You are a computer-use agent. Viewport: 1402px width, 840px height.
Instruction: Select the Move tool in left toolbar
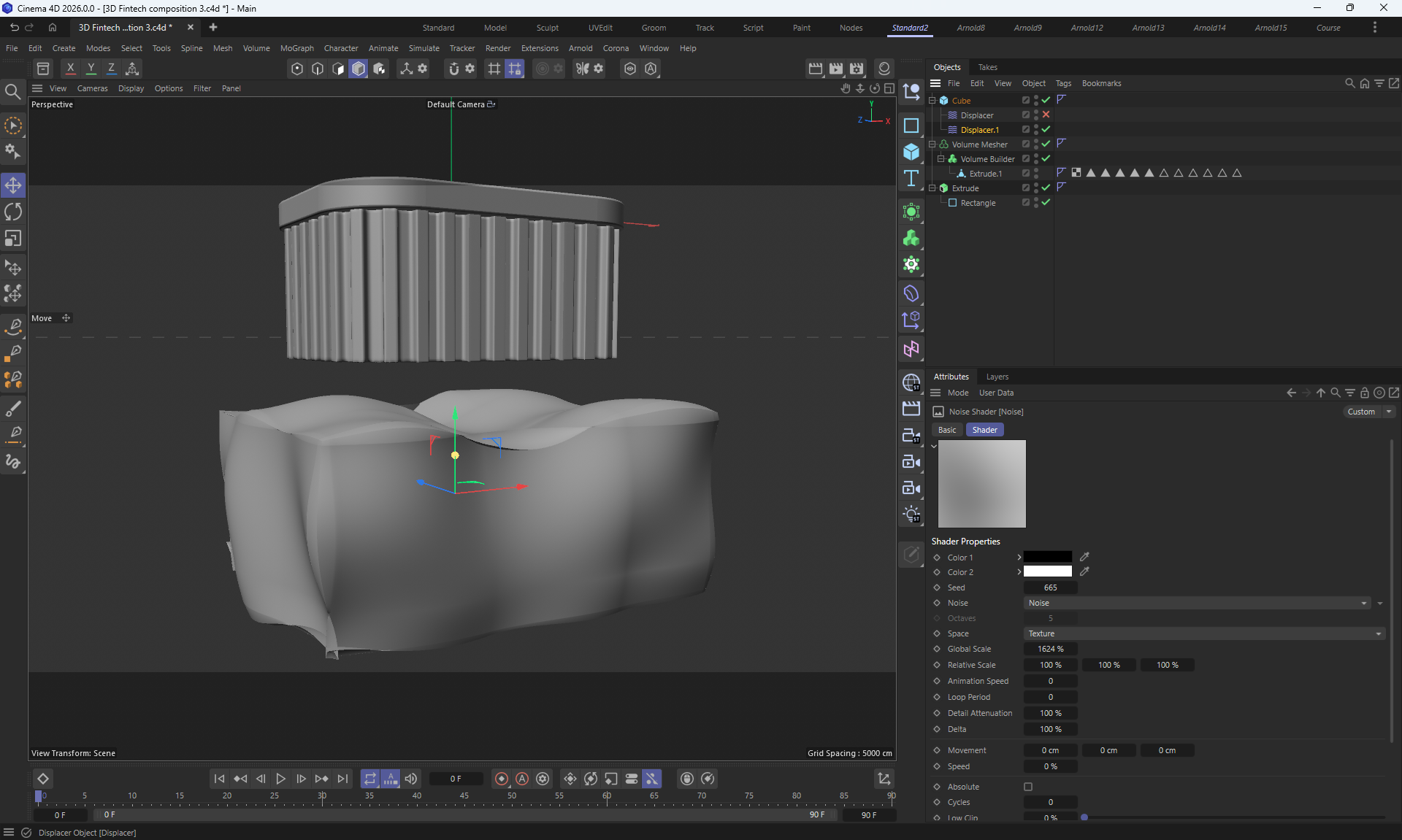point(13,185)
